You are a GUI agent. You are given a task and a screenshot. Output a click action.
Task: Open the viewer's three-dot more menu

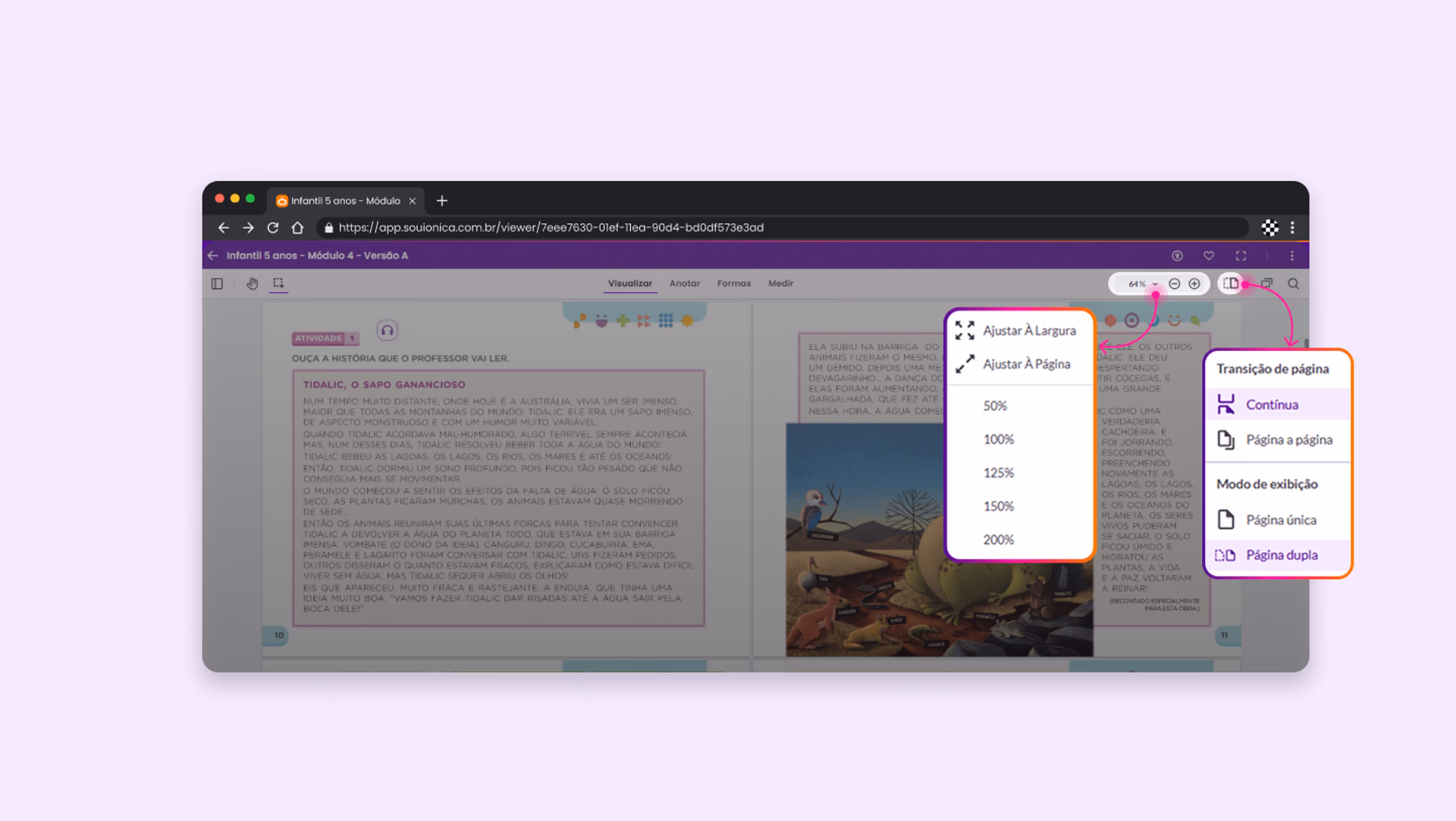[x=1292, y=256]
